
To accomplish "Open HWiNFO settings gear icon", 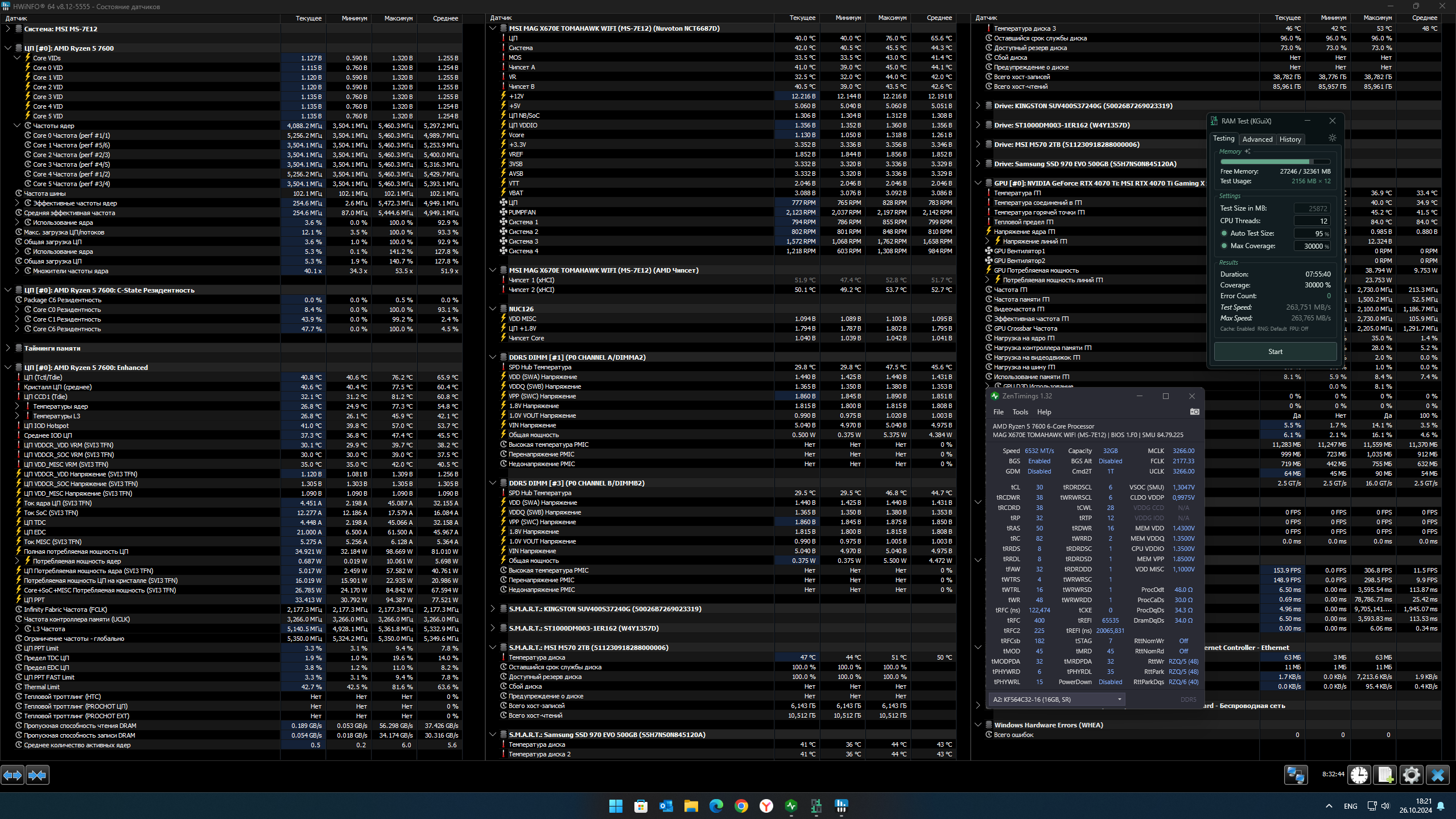I will pos(1411,775).
